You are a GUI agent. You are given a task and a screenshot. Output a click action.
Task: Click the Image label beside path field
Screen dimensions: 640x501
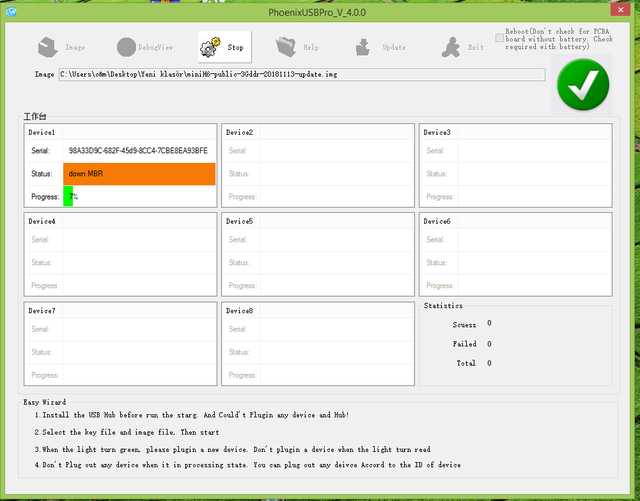pos(44,74)
